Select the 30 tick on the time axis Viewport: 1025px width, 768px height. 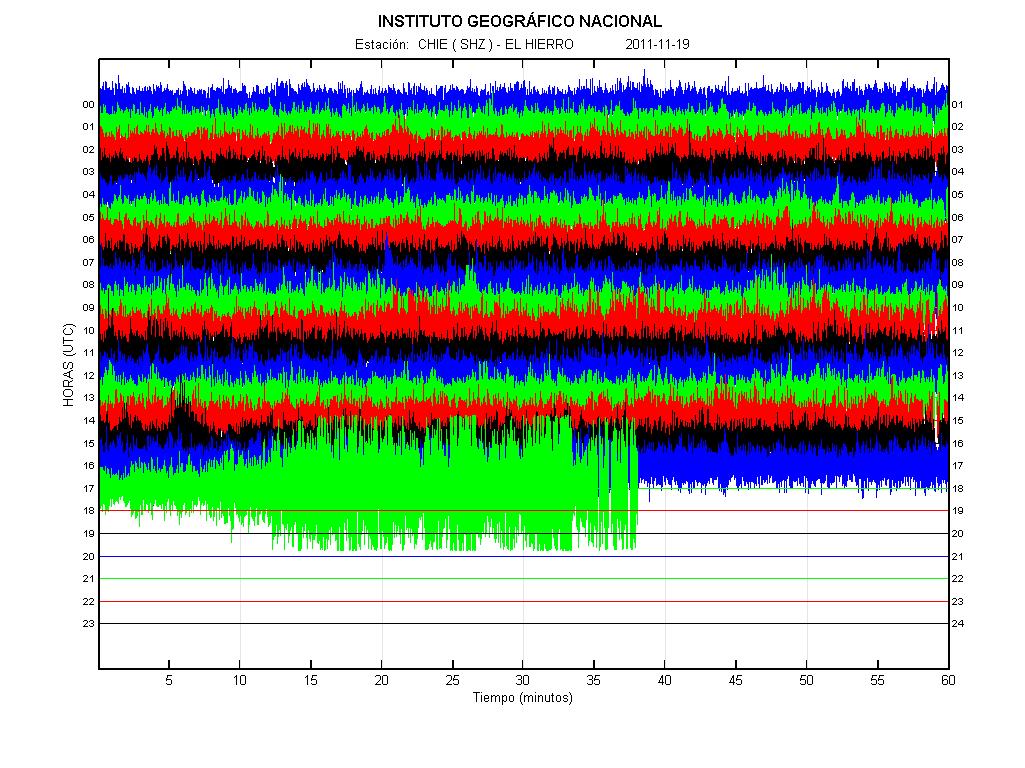pyautogui.click(x=523, y=680)
